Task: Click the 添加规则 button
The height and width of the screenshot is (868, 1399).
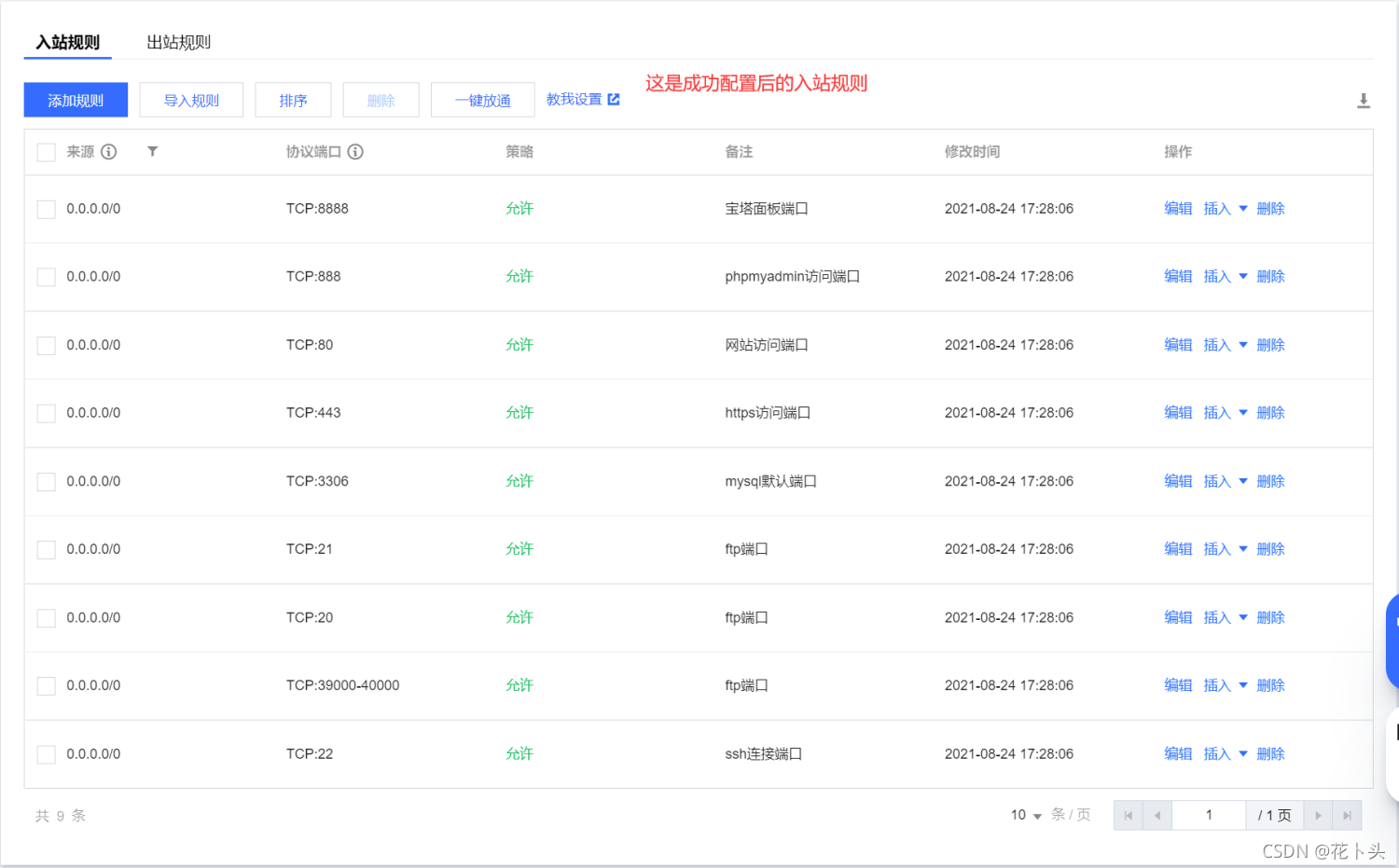Action: (76, 100)
